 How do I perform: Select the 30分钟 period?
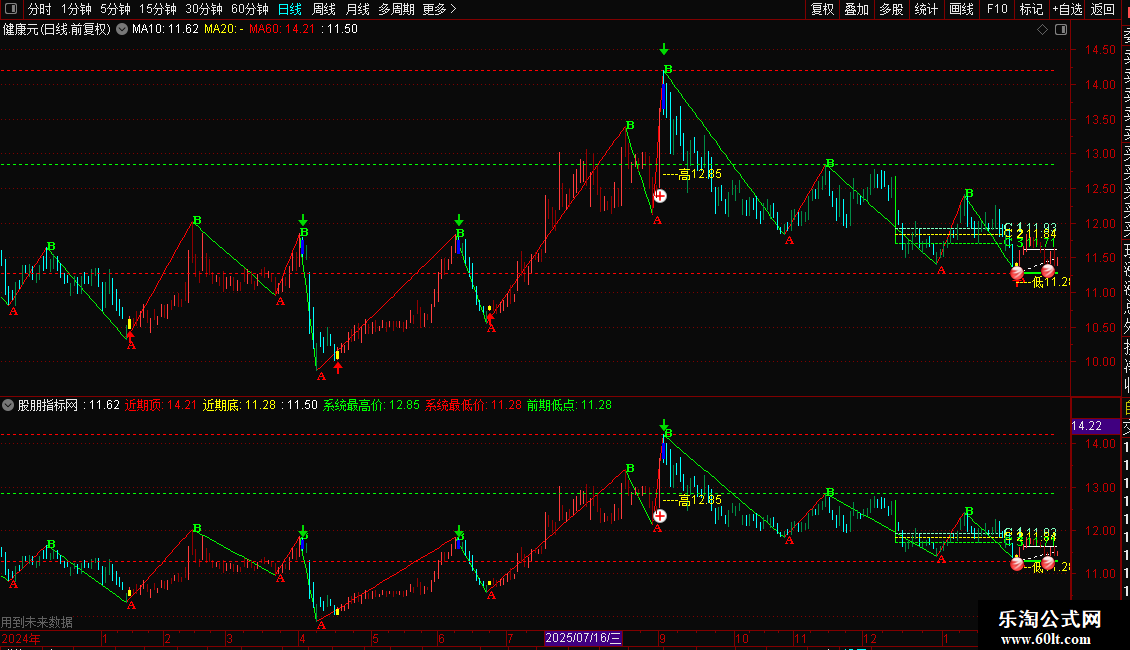tap(204, 9)
